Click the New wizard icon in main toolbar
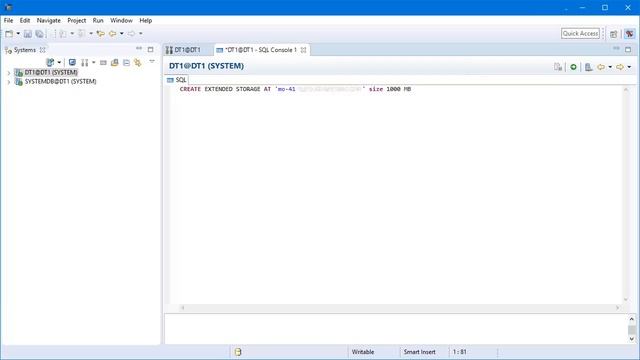This screenshot has width=640, height=360. pyautogui.click(x=9, y=34)
